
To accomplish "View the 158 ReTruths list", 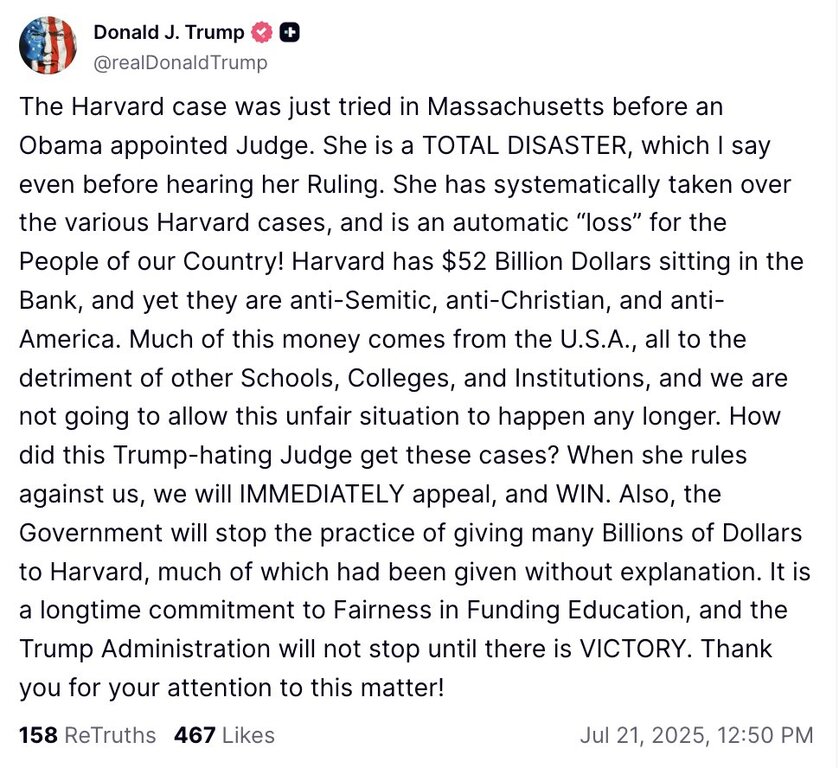I will pyautogui.click(x=87, y=735).
